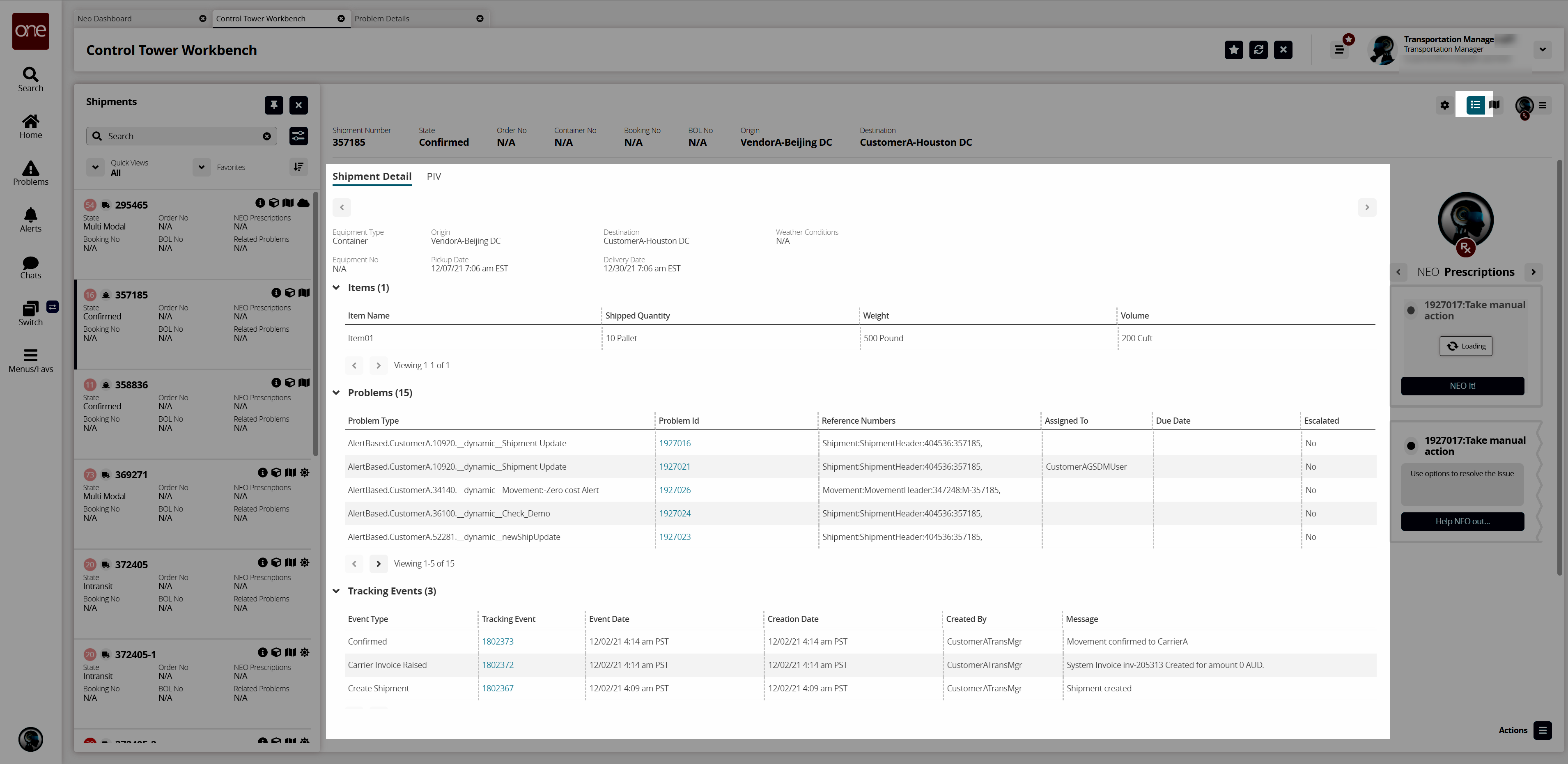This screenshot has width=1568, height=764.
Task: Switch to map view toggle
Action: click(x=1494, y=105)
